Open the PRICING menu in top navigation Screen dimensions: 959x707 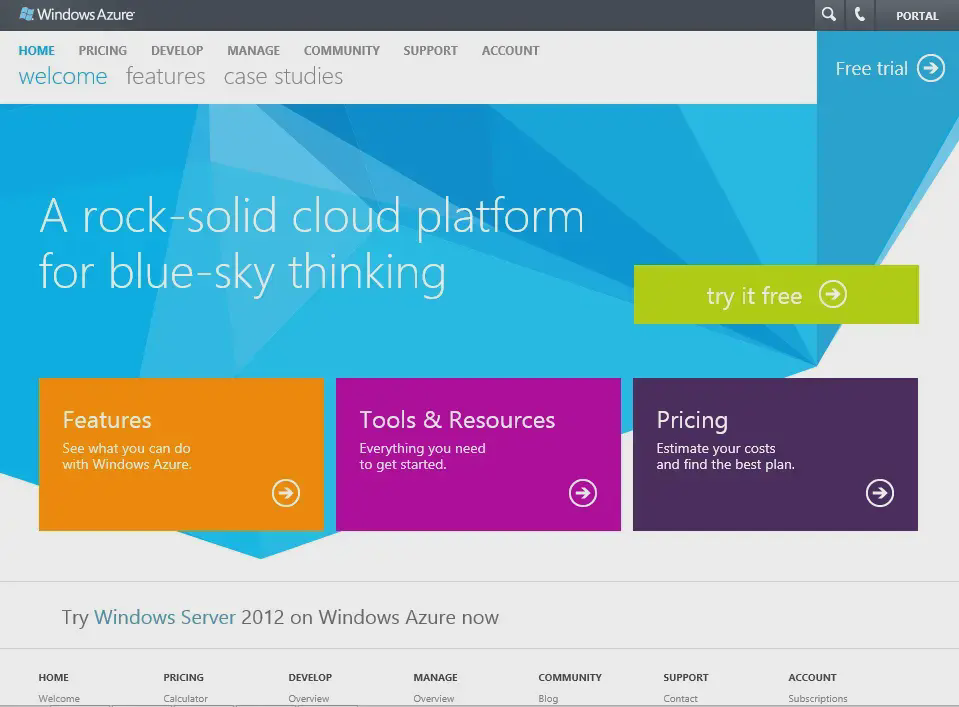(x=103, y=50)
